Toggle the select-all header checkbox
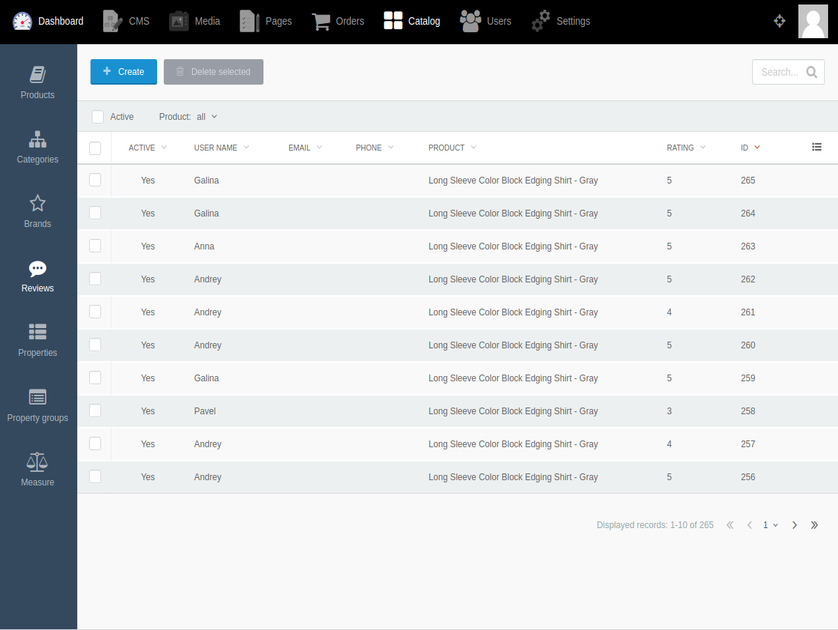The width and height of the screenshot is (838, 630). [x=95, y=148]
